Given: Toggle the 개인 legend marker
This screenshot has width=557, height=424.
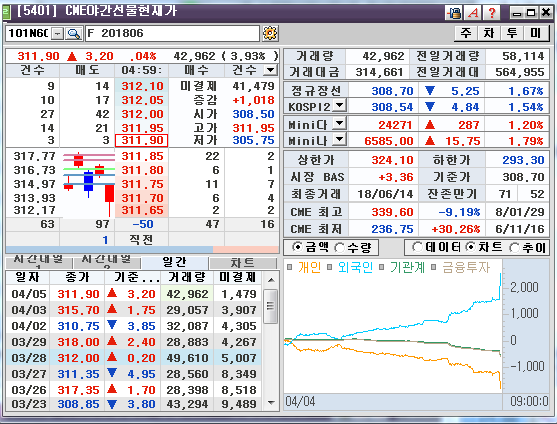Looking at the screenshot, I should (289, 267).
